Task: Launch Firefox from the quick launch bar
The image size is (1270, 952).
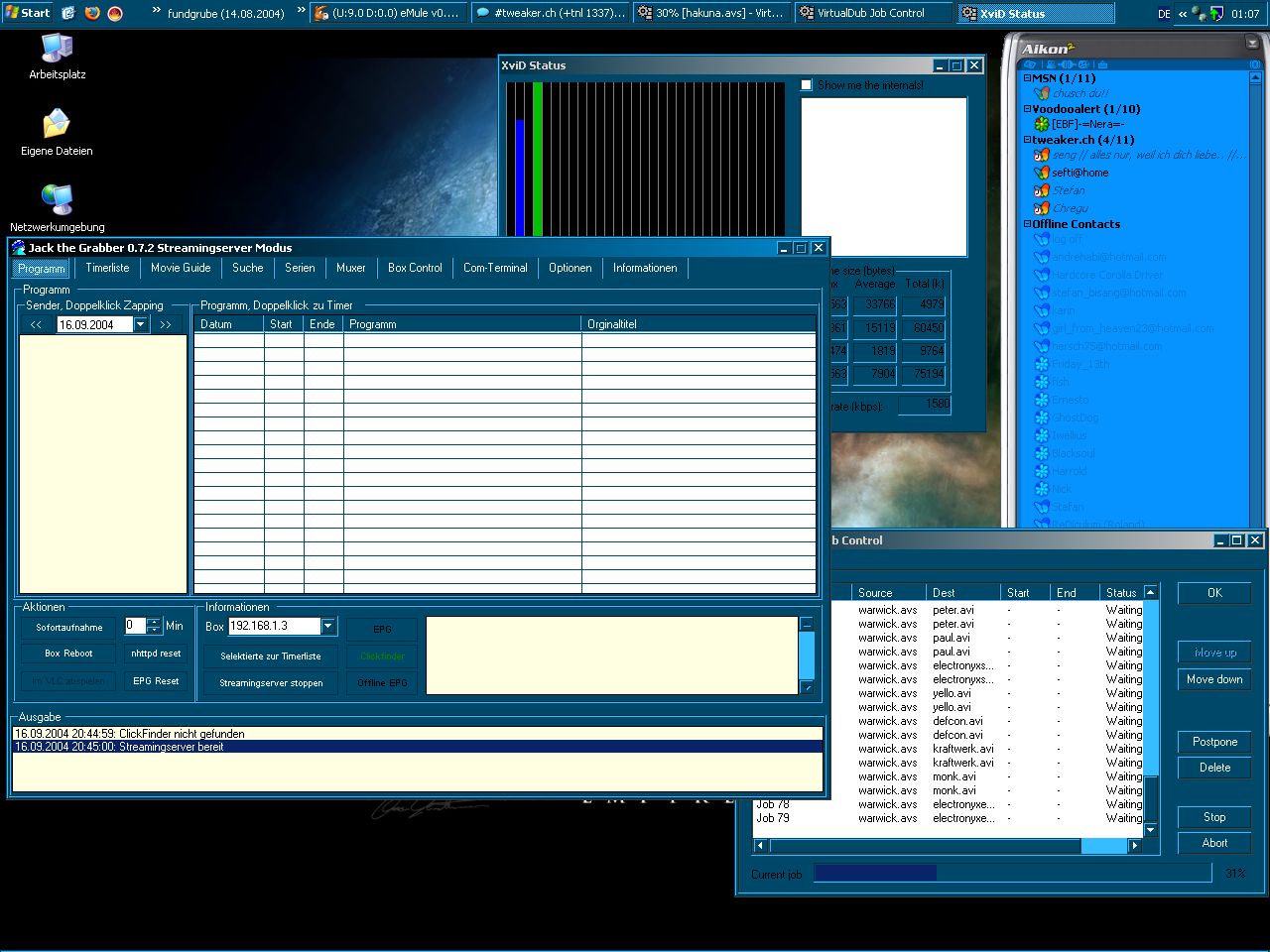Action: tap(92, 13)
